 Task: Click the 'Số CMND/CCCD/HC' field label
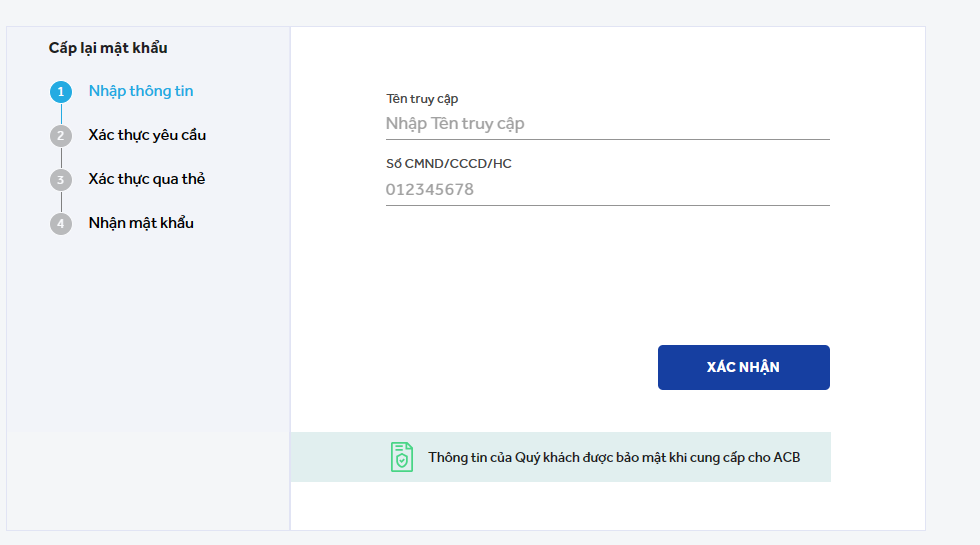click(x=449, y=164)
